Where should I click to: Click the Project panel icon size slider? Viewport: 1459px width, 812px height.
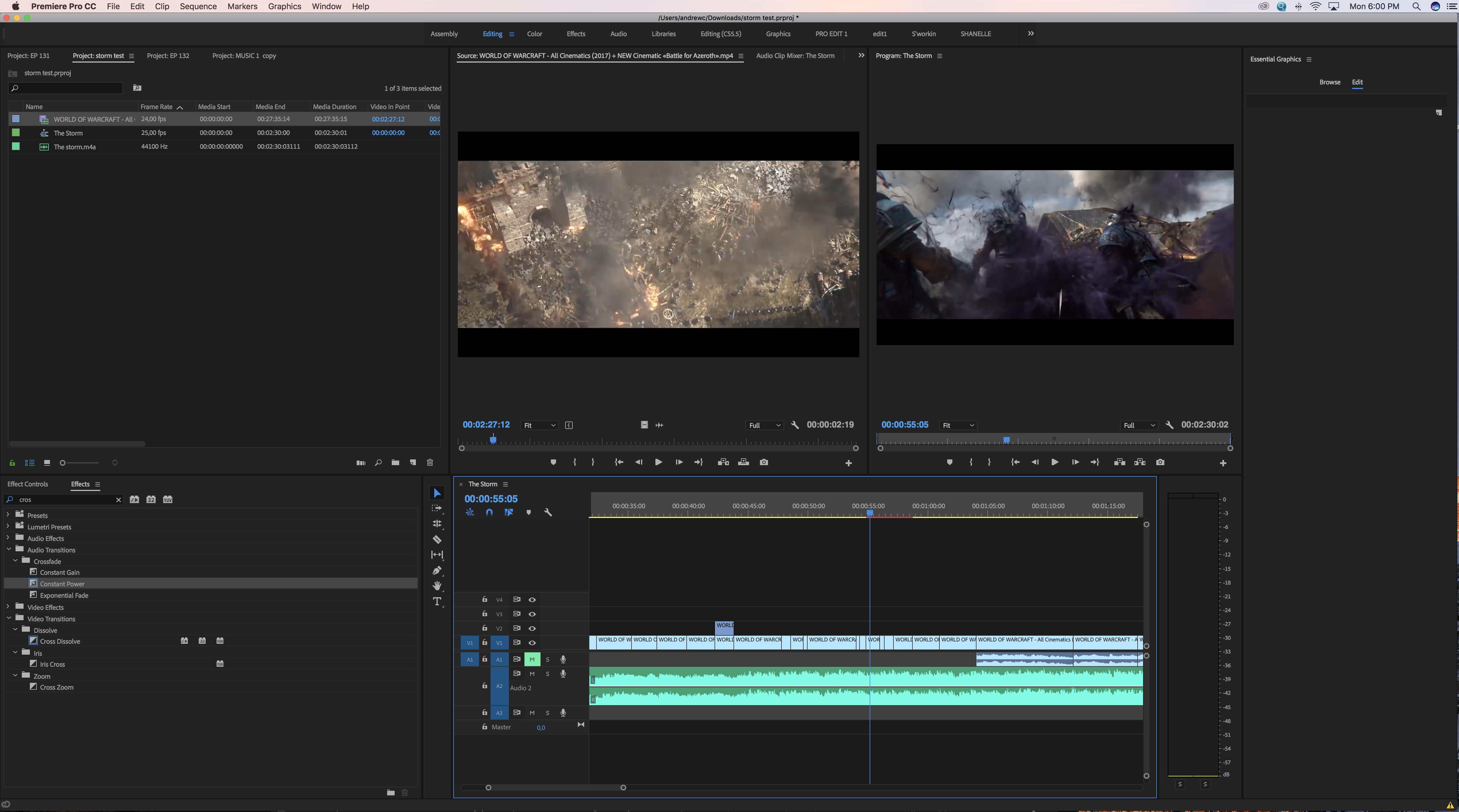pos(79,463)
